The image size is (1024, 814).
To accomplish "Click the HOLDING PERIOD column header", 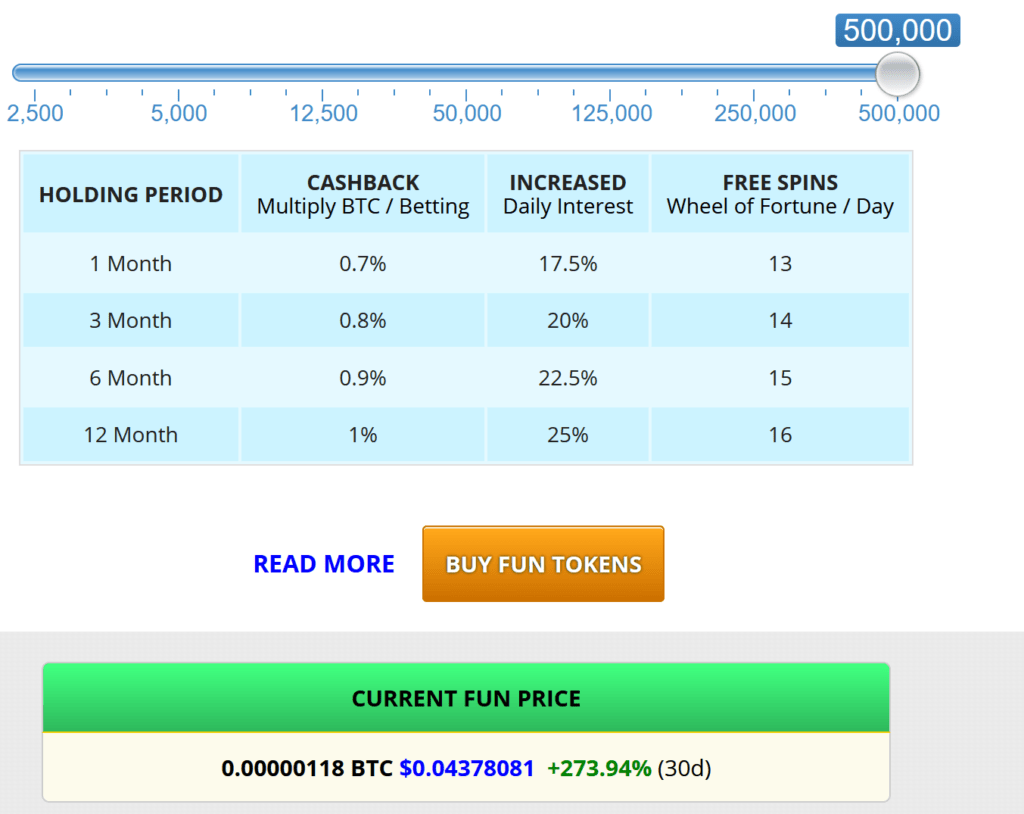I will point(131,194).
